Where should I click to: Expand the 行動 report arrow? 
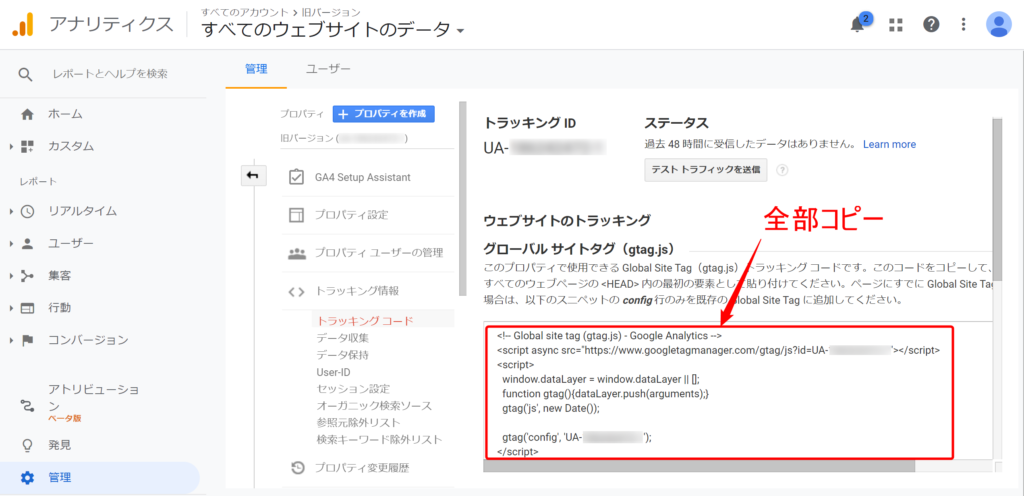pos(11,307)
